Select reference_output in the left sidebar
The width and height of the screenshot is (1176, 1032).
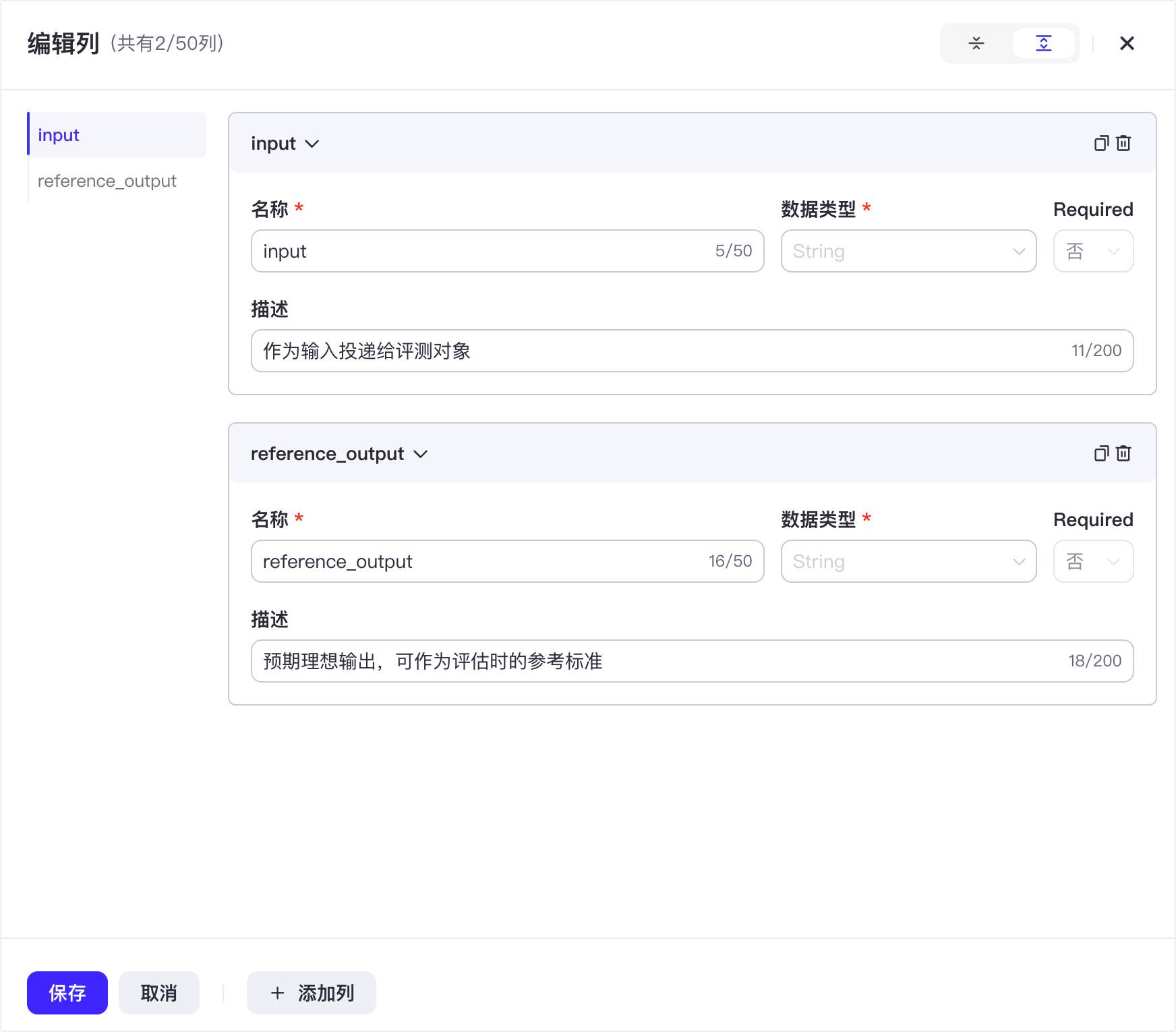(x=107, y=181)
